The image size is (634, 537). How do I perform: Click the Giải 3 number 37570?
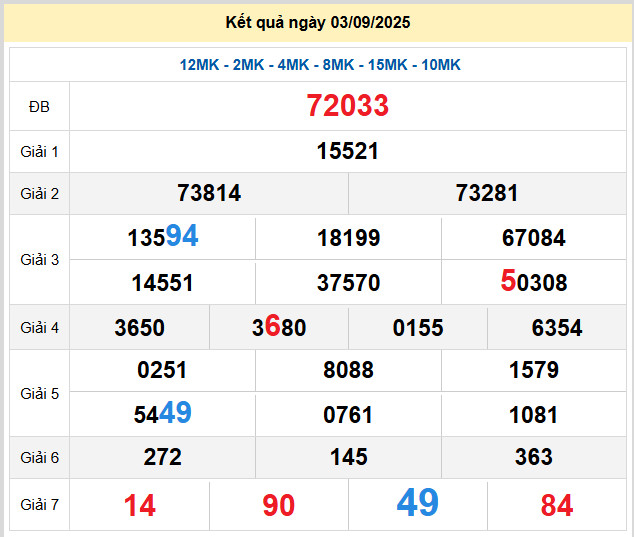[348, 283]
